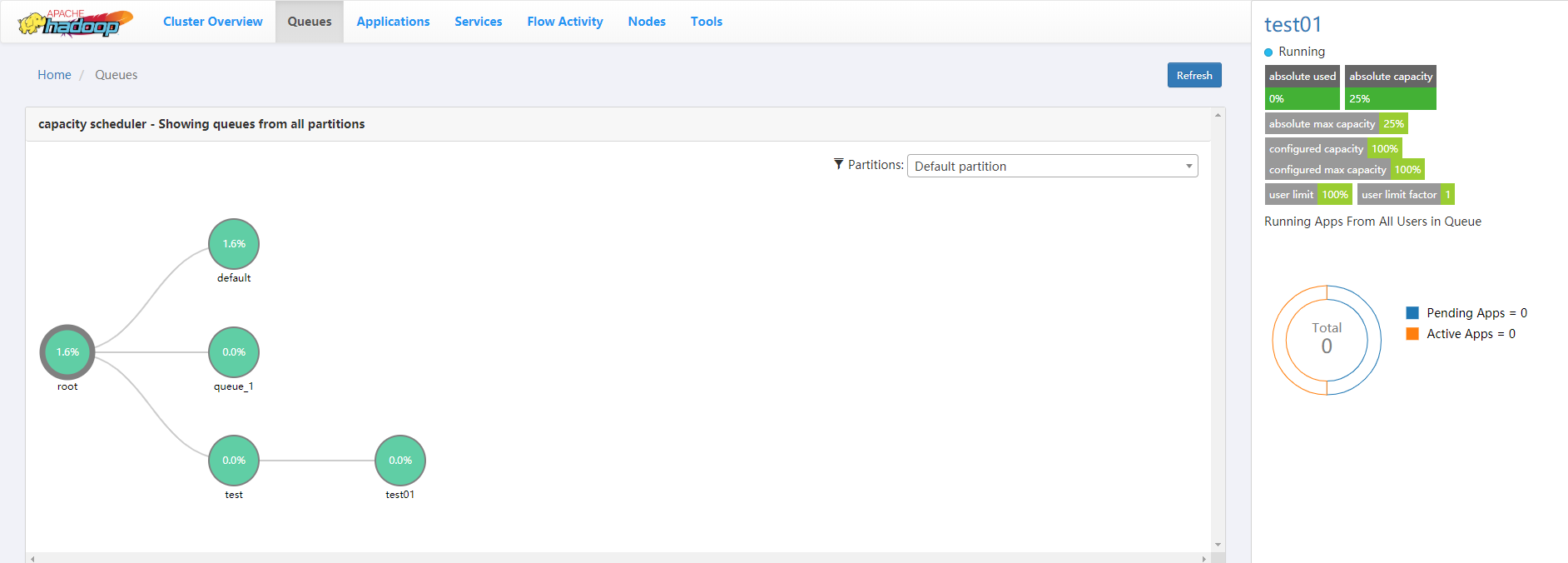Select the test queue node
This screenshot has width=1568, height=563.
234,461
